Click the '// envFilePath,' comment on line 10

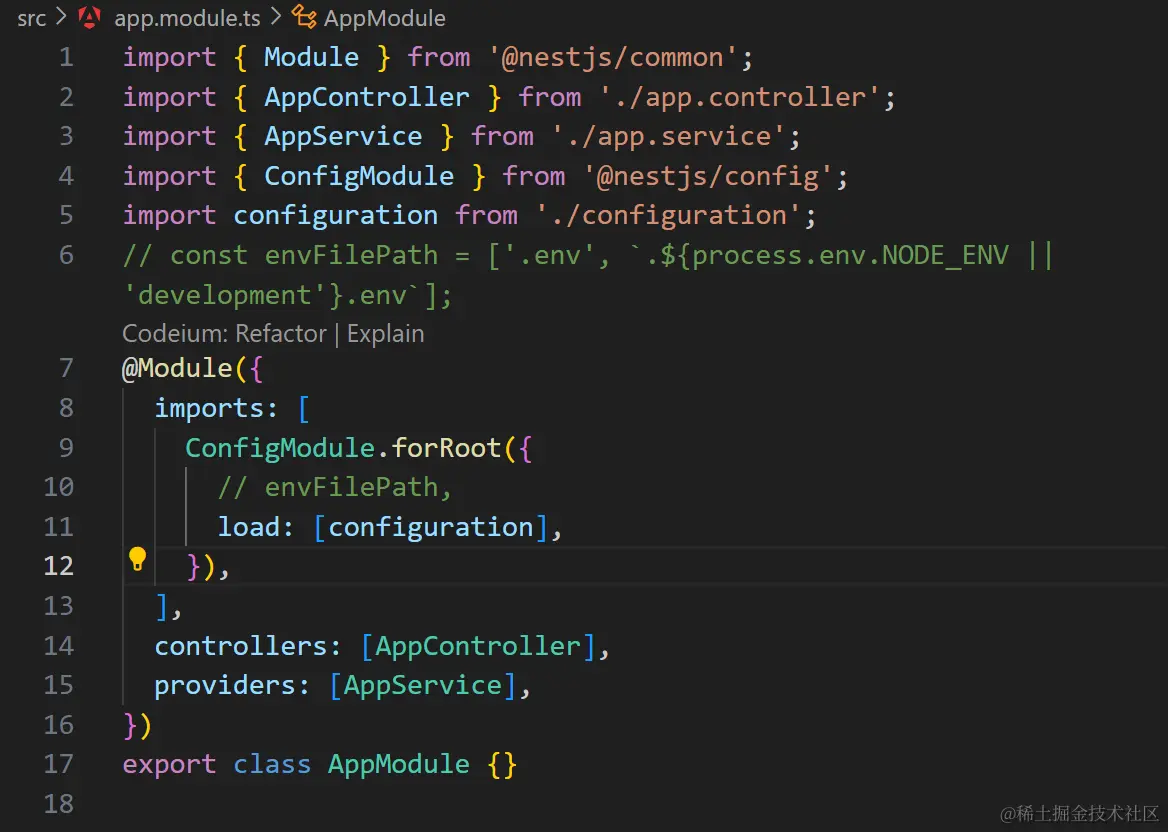point(335,488)
